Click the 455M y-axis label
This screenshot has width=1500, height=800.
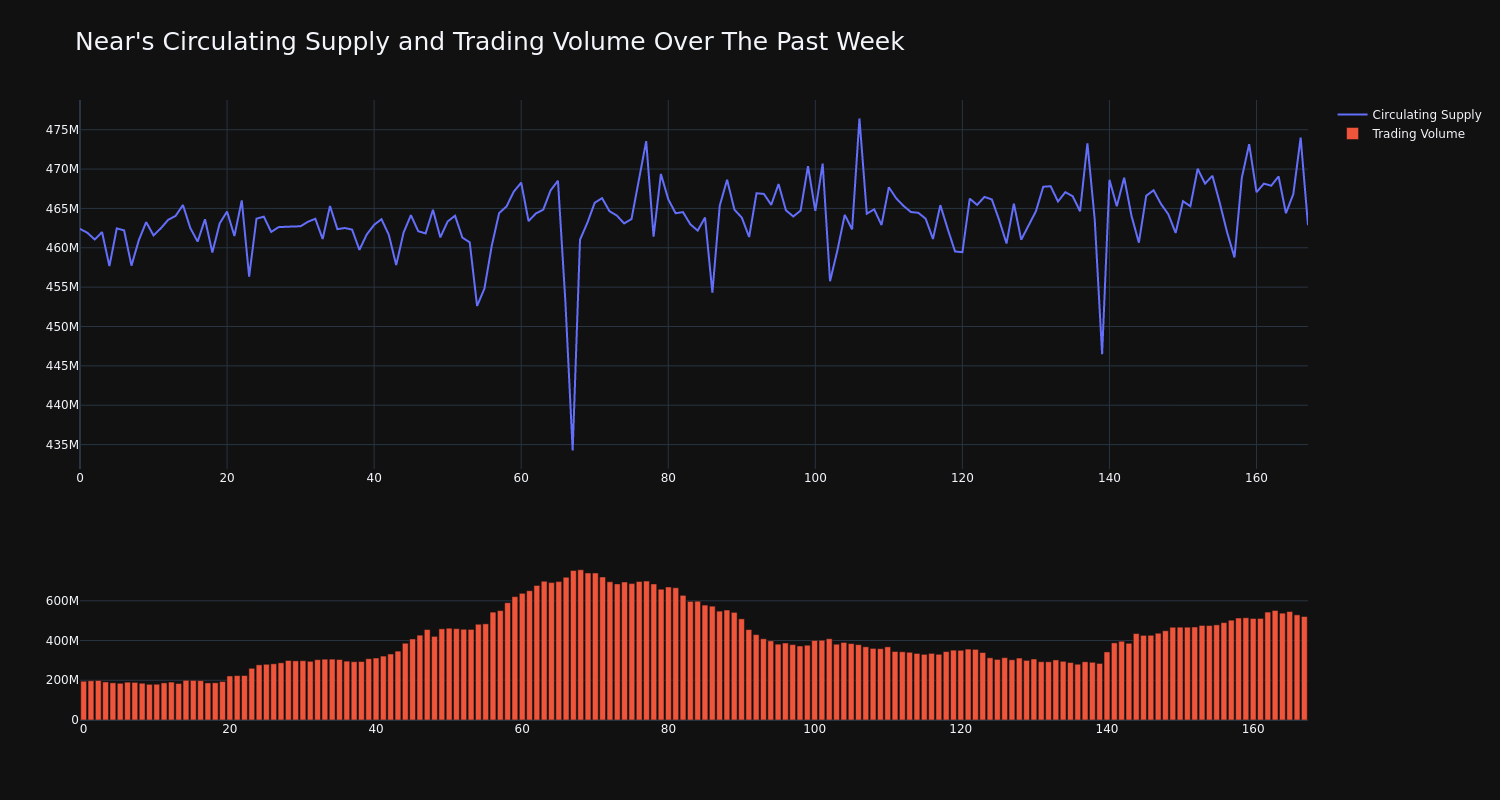pyautogui.click(x=62, y=287)
